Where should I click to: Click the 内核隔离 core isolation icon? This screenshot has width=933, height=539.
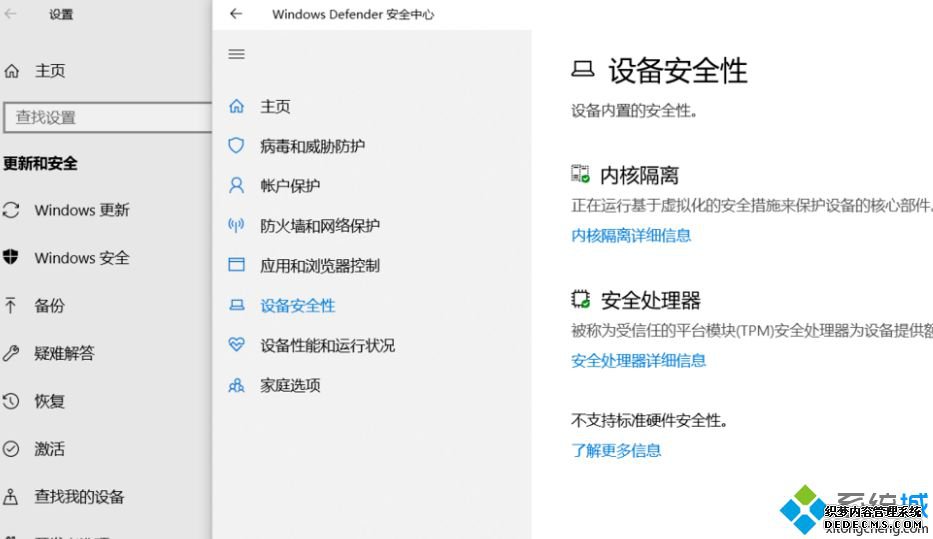point(580,174)
